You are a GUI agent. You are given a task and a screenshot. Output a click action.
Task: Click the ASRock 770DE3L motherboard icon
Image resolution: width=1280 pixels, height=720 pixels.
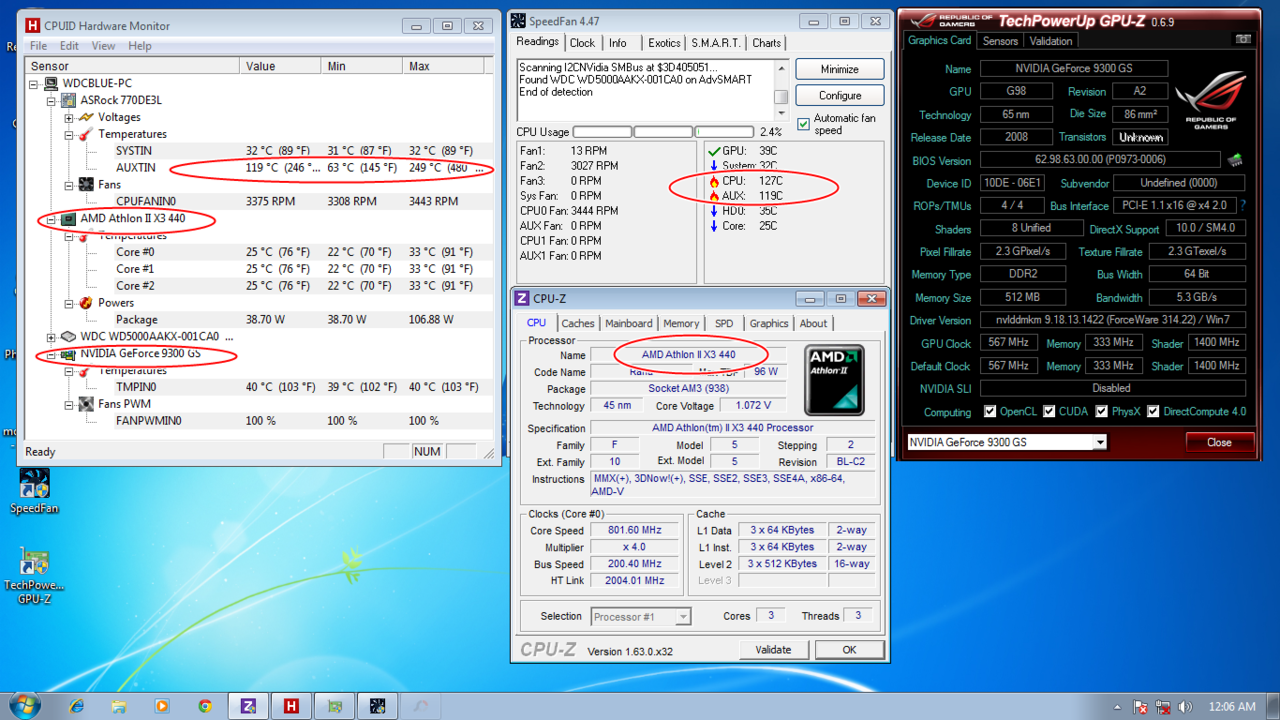click(x=69, y=100)
